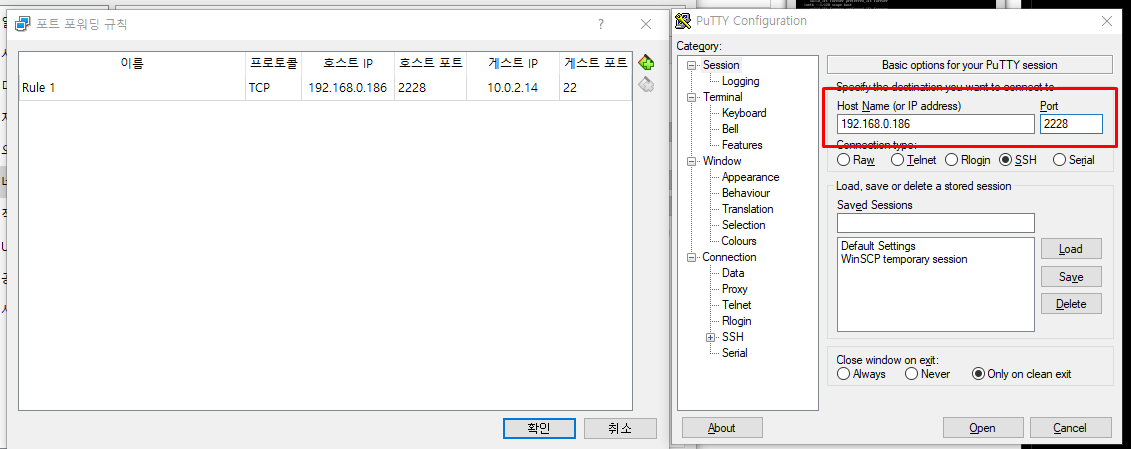Open the Bell settings category
The image size is (1131, 449).
coord(730,128)
